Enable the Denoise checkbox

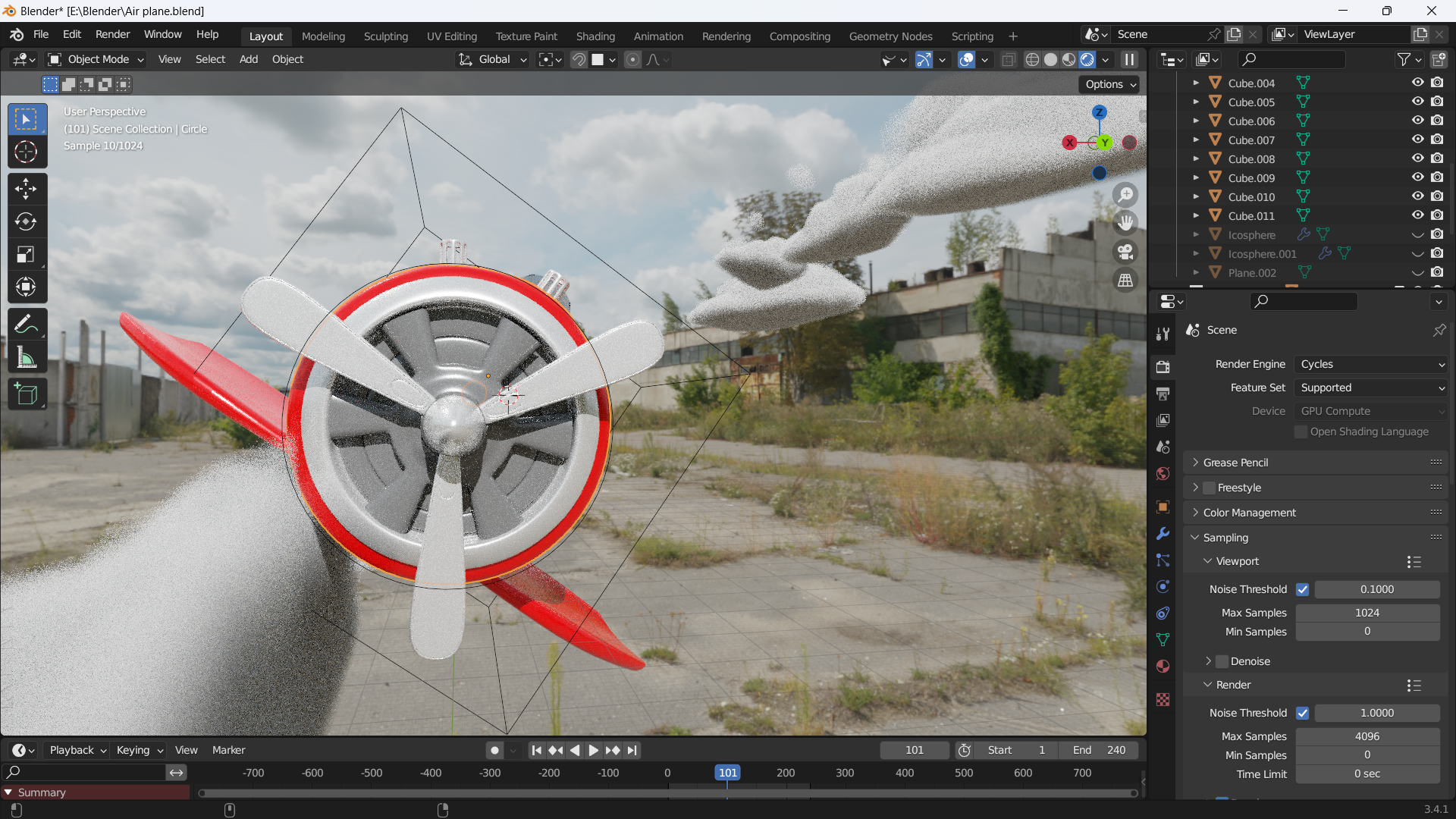(1222, 661)
